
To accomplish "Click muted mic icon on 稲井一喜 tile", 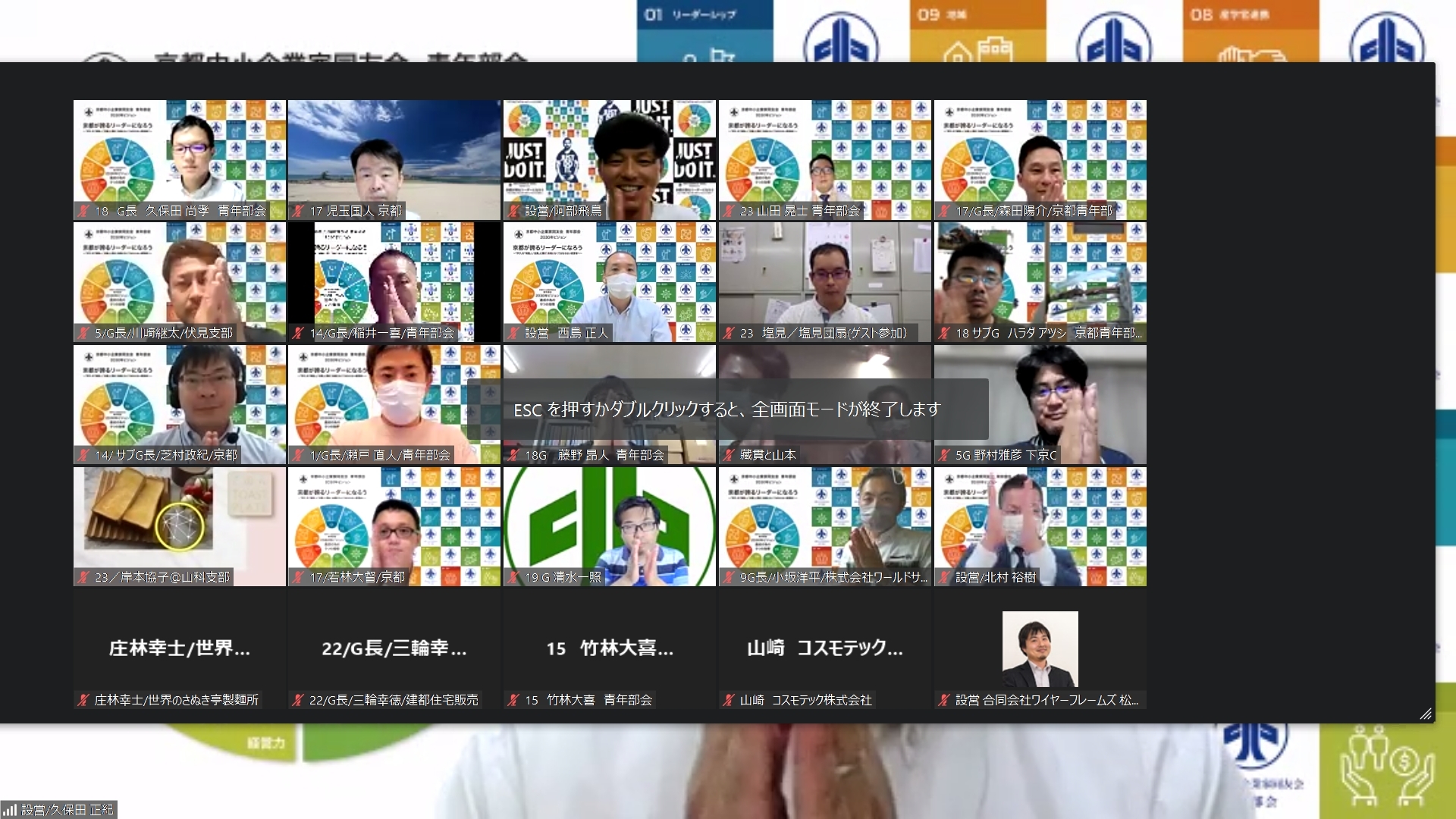I will (298, 333).
